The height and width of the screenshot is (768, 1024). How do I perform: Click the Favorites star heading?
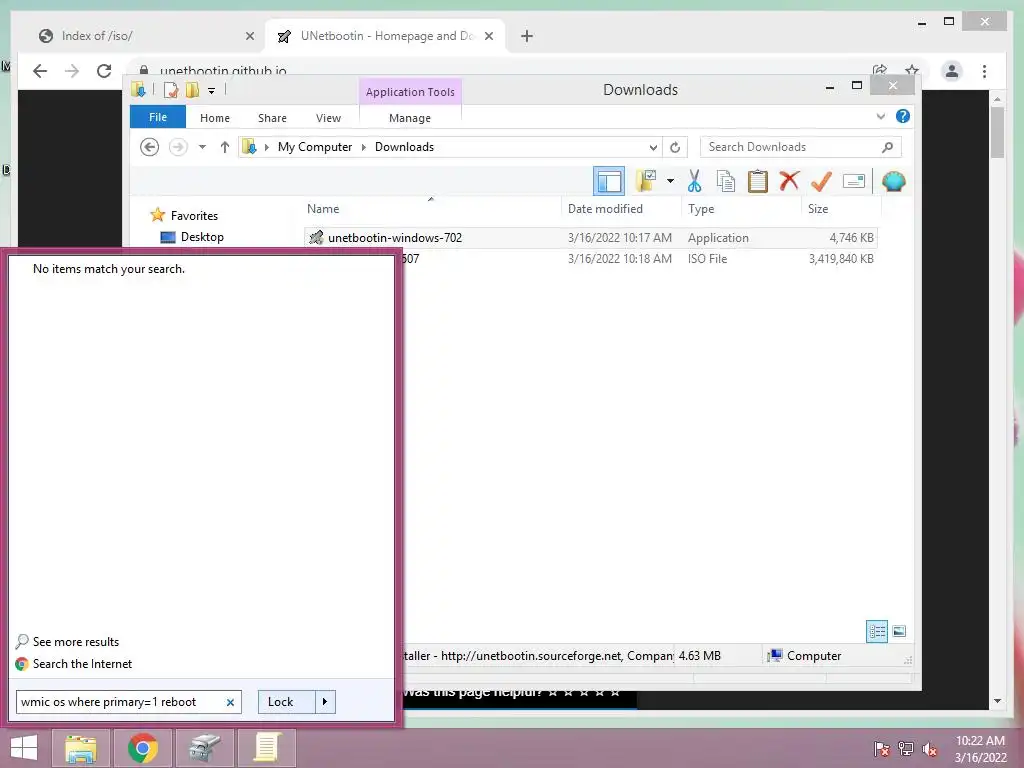185,215
